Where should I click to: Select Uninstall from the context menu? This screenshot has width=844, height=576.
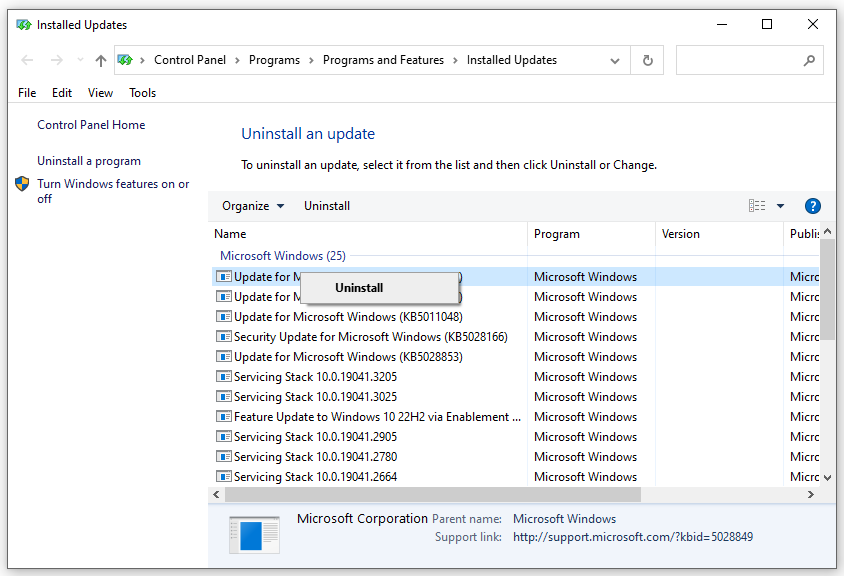(359, 287)
